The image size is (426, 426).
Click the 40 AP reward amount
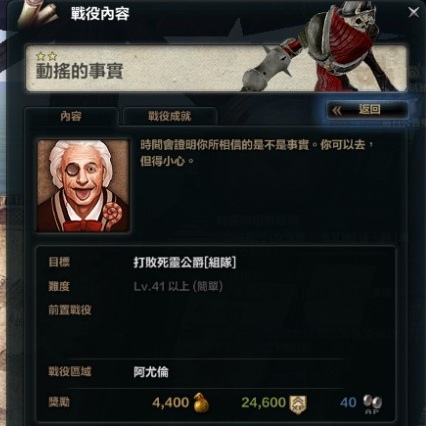348,403
